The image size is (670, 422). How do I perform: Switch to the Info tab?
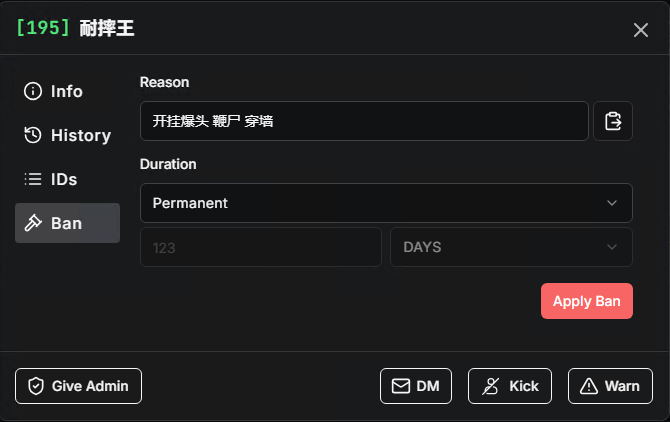[x=67, y=91]
